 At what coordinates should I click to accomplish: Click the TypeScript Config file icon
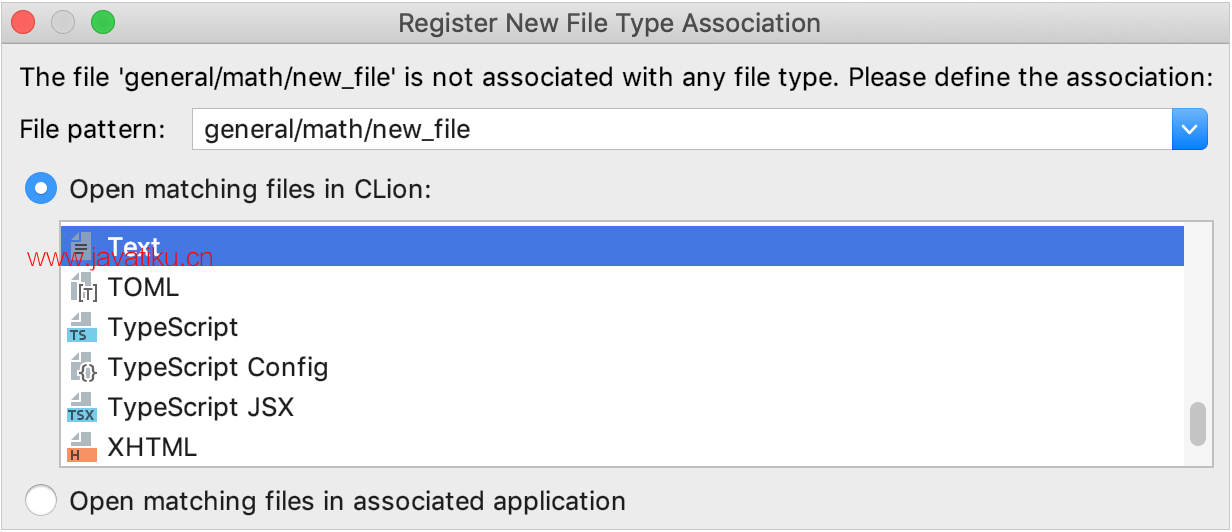point(82,368)
